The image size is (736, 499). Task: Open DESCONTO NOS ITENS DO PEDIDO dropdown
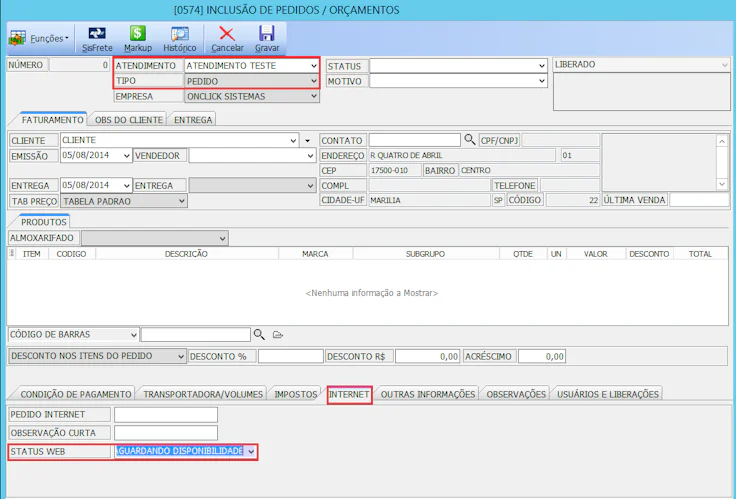pos(181,356)
